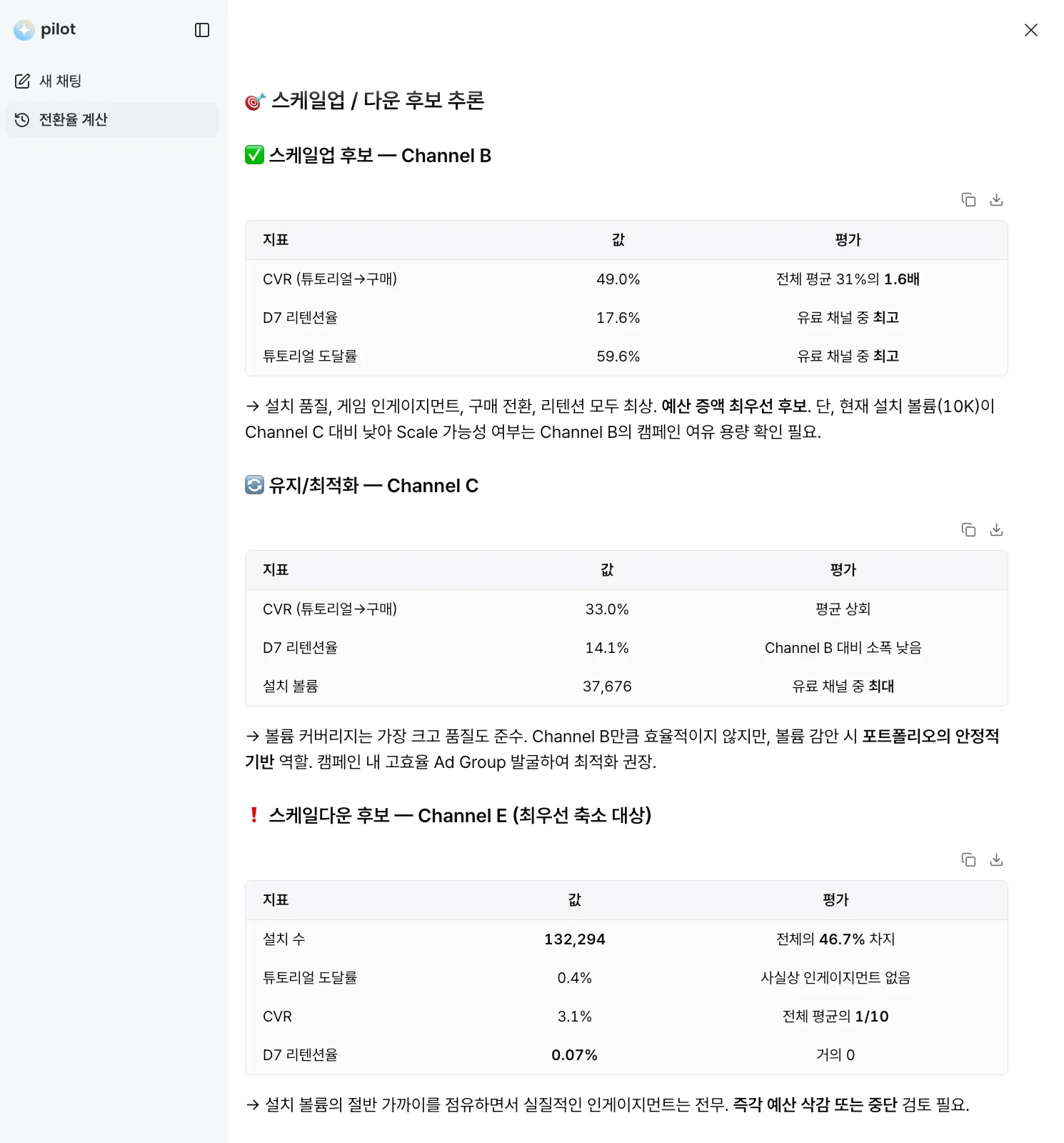The height and width of the screenshot is (1143, 1064).
Task: Click the 스케일업 후보 — Channel B heading
Action: pyautogui.click(x=379, y=156)
